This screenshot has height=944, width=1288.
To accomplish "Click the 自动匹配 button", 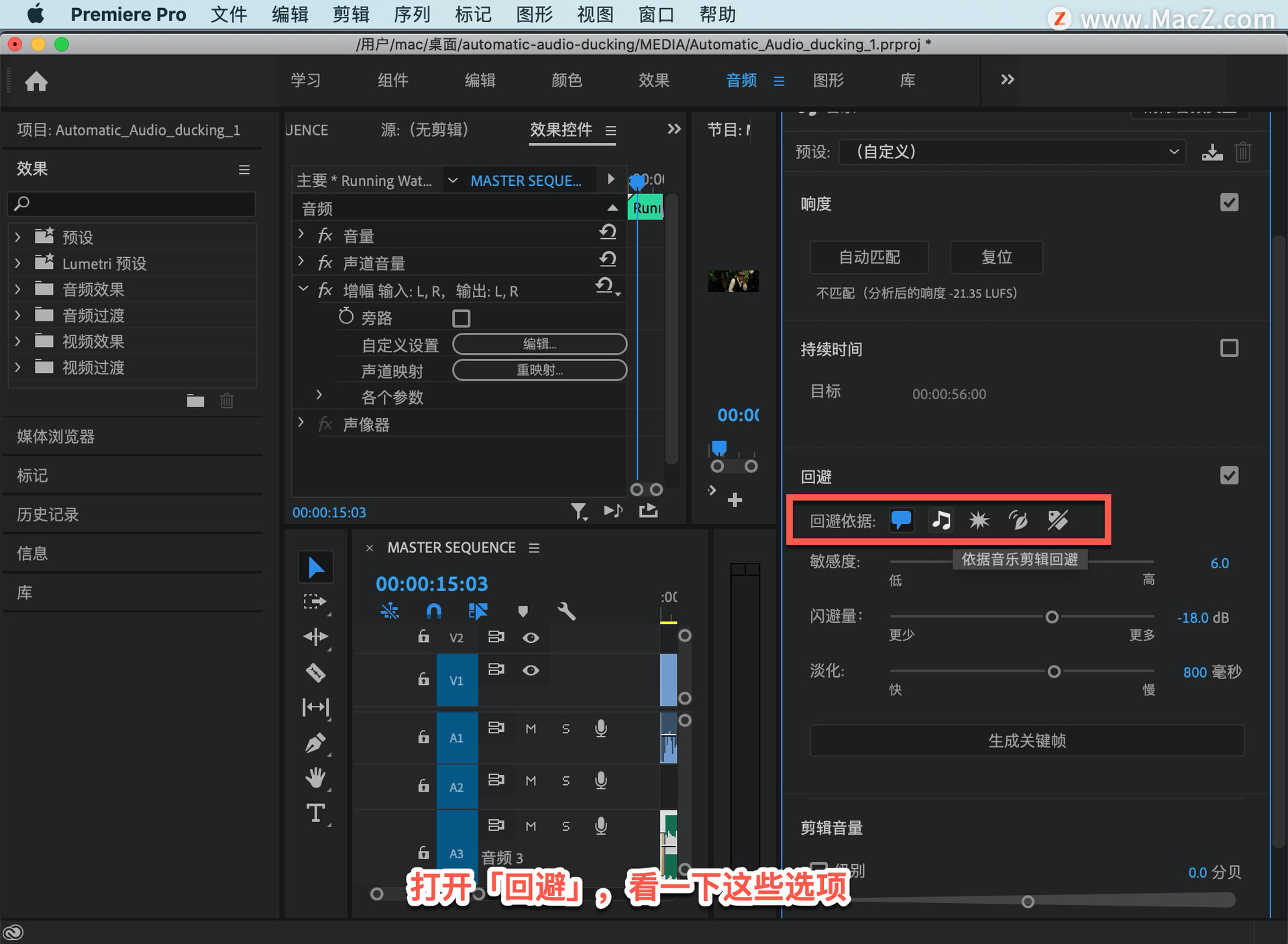I will point(869,258).
